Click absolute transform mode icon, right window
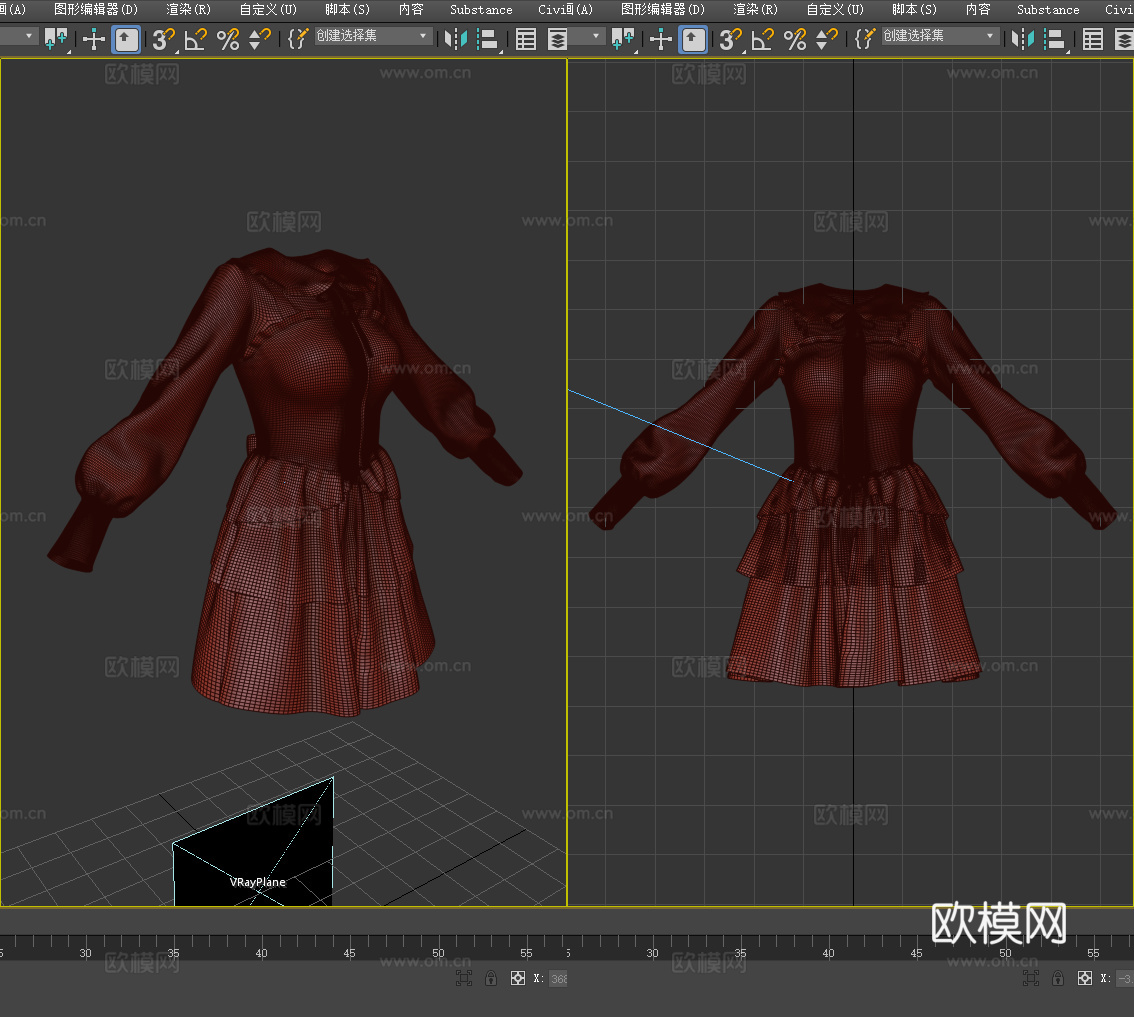This screenshot has height=1017, width=1134. (1085, 978)
